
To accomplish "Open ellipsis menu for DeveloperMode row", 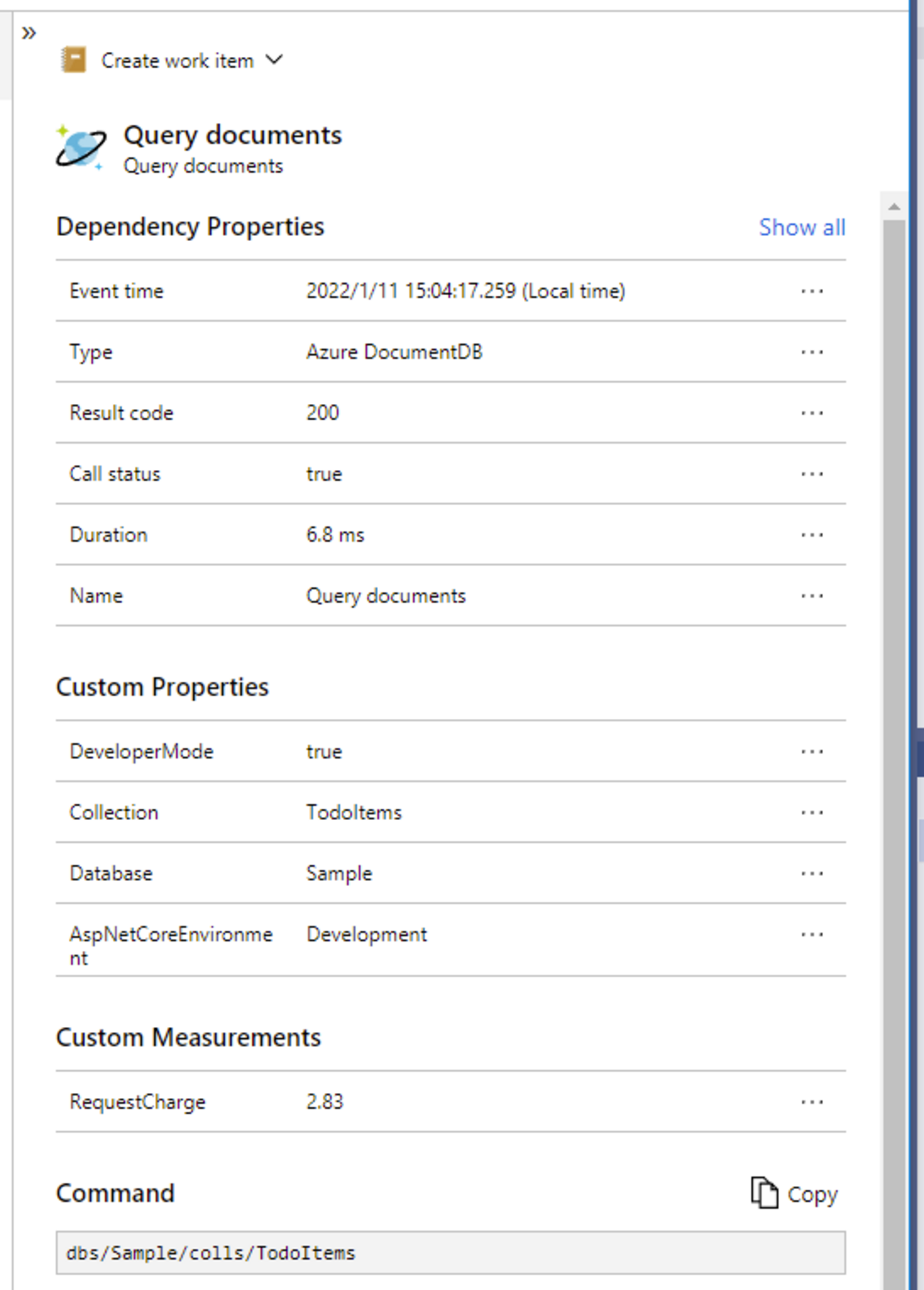I will (x=812, y=752).
